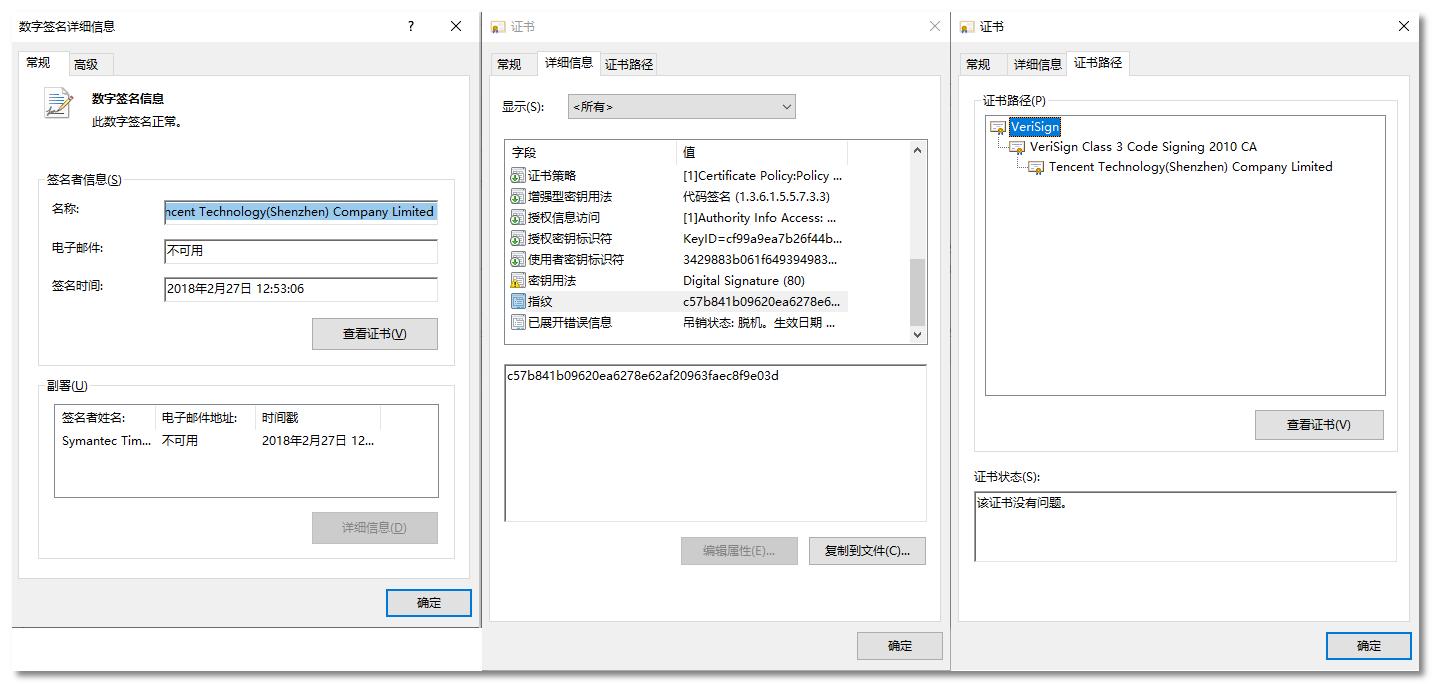Click the 复制到文件(C) button
Screen dimensions: 1432x684
click(x=866, y=550)
